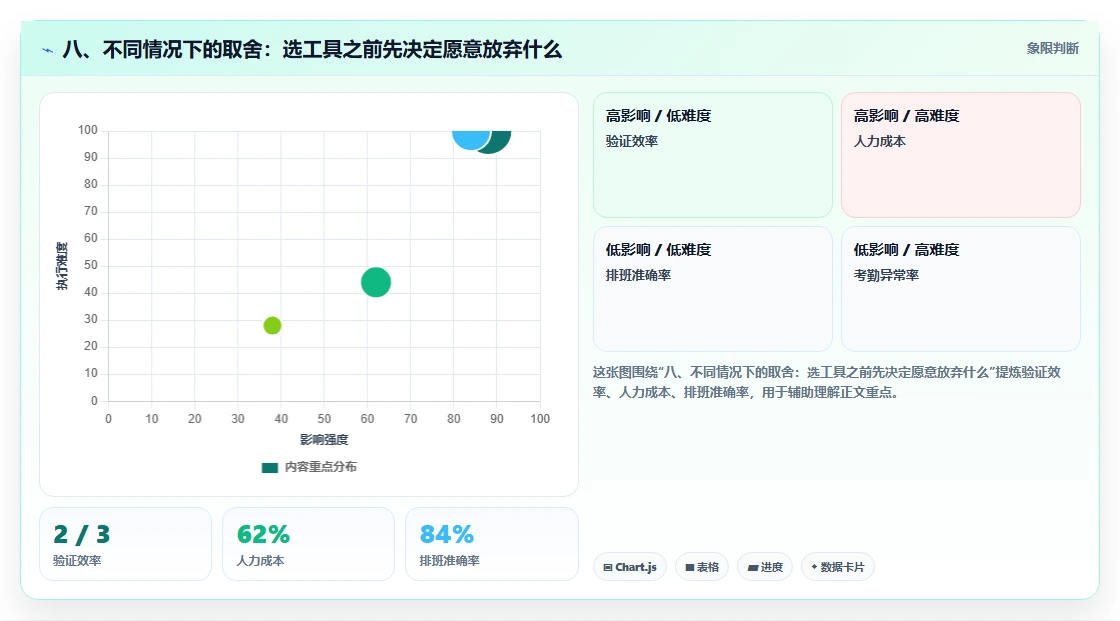Click the 执行难度 y-axis label
Screen dimensions: 1120x621
[x=62, y=266]
